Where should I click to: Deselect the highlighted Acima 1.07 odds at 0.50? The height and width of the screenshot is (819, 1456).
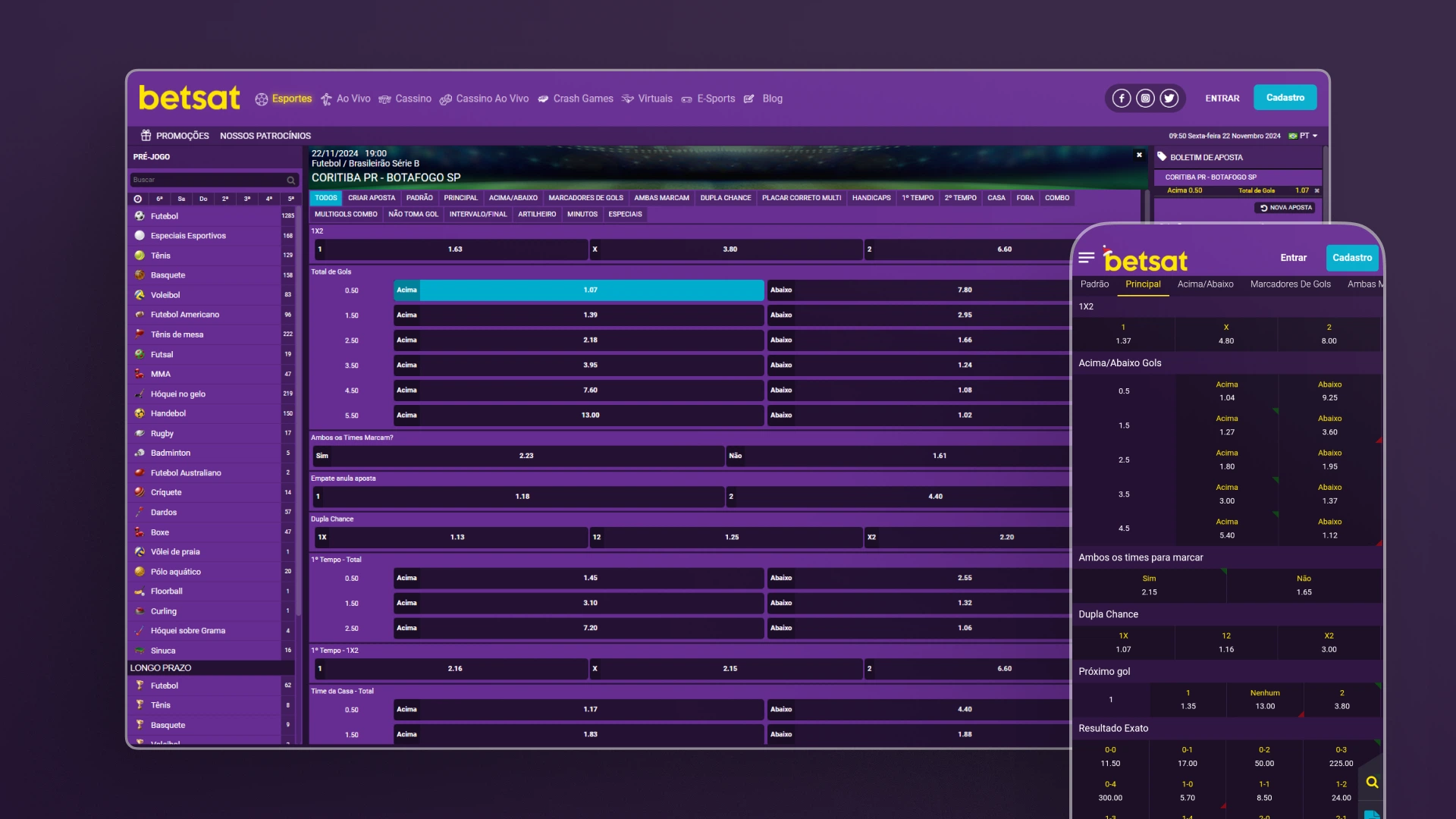[579, 290]
